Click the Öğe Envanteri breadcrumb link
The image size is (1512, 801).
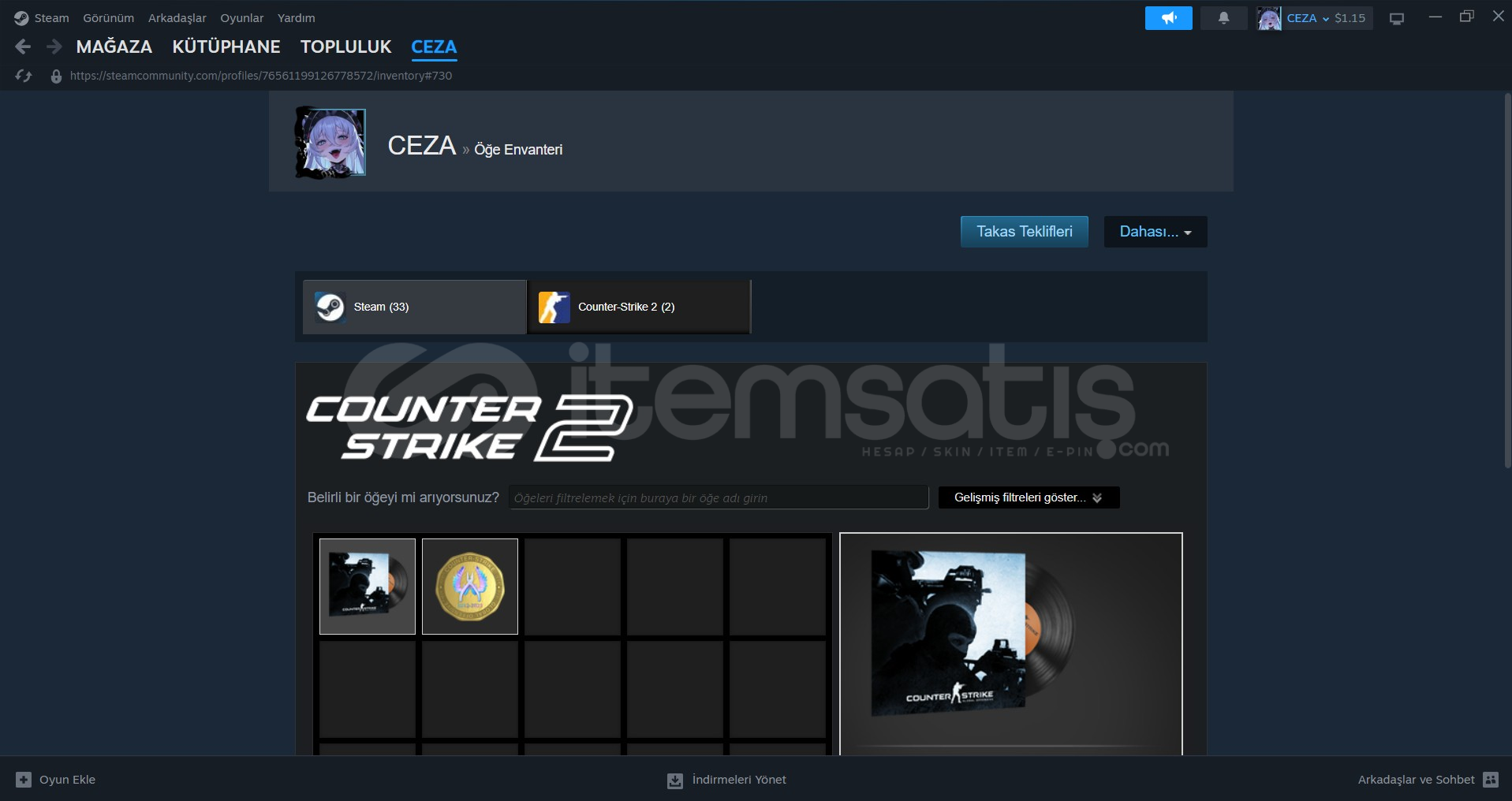pyautogui.click(x=518, y=150)
